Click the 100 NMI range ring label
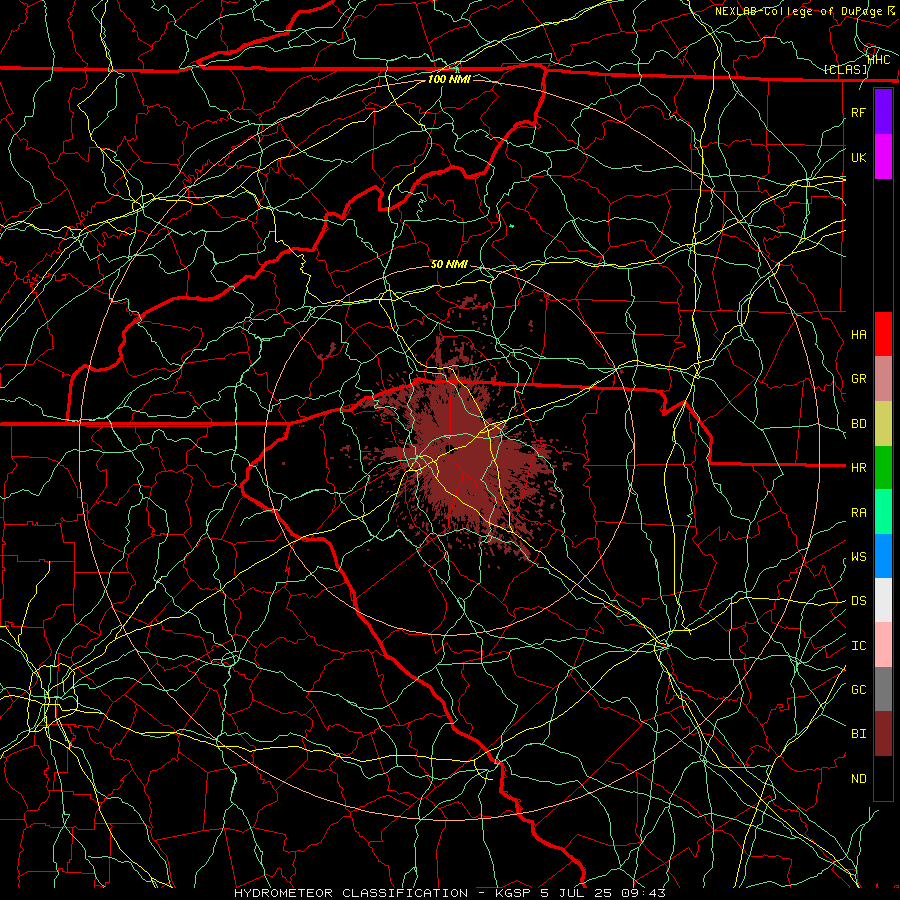 [449, 79]
